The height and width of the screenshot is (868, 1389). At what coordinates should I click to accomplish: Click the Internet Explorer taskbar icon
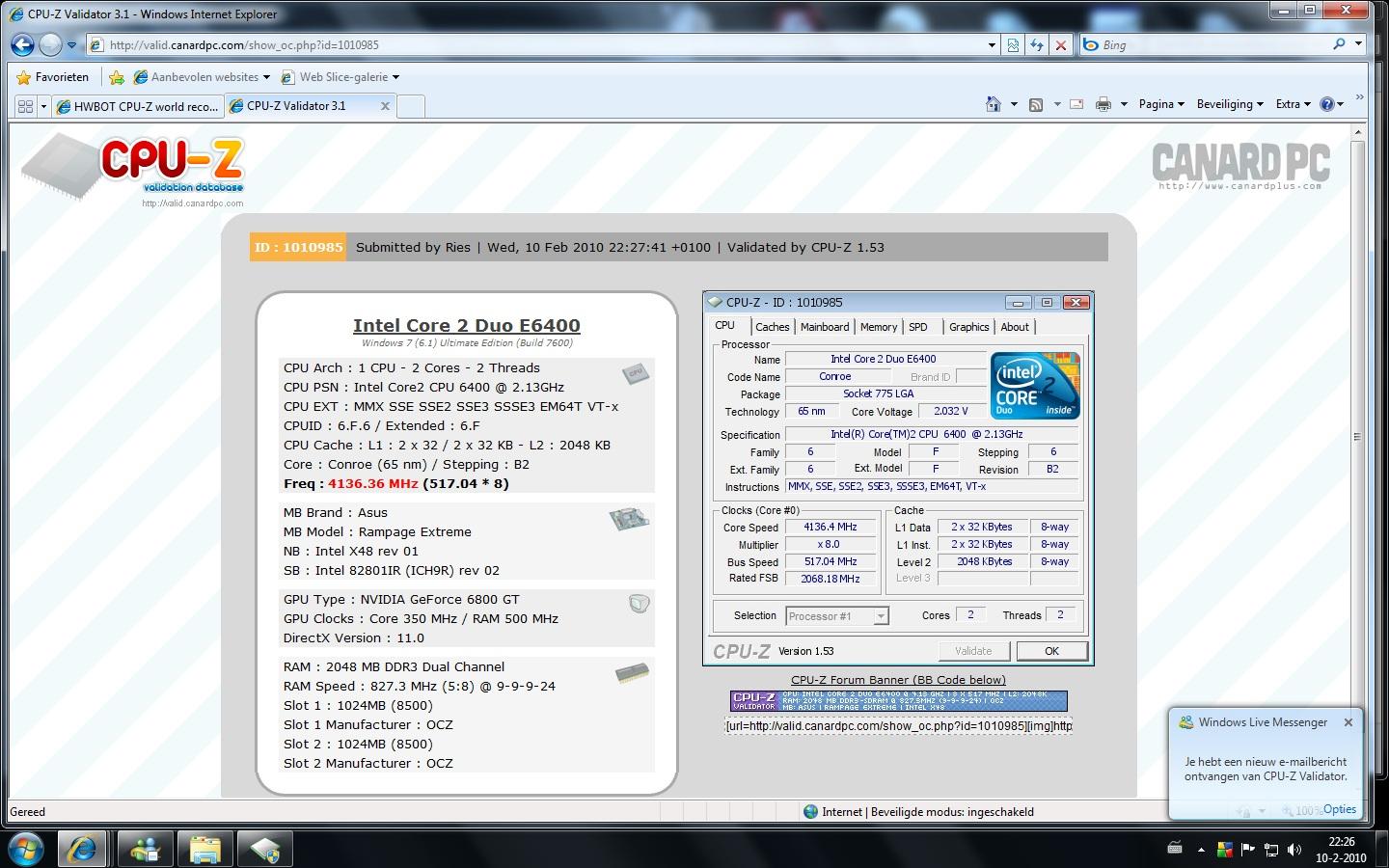tap(82, 849)
